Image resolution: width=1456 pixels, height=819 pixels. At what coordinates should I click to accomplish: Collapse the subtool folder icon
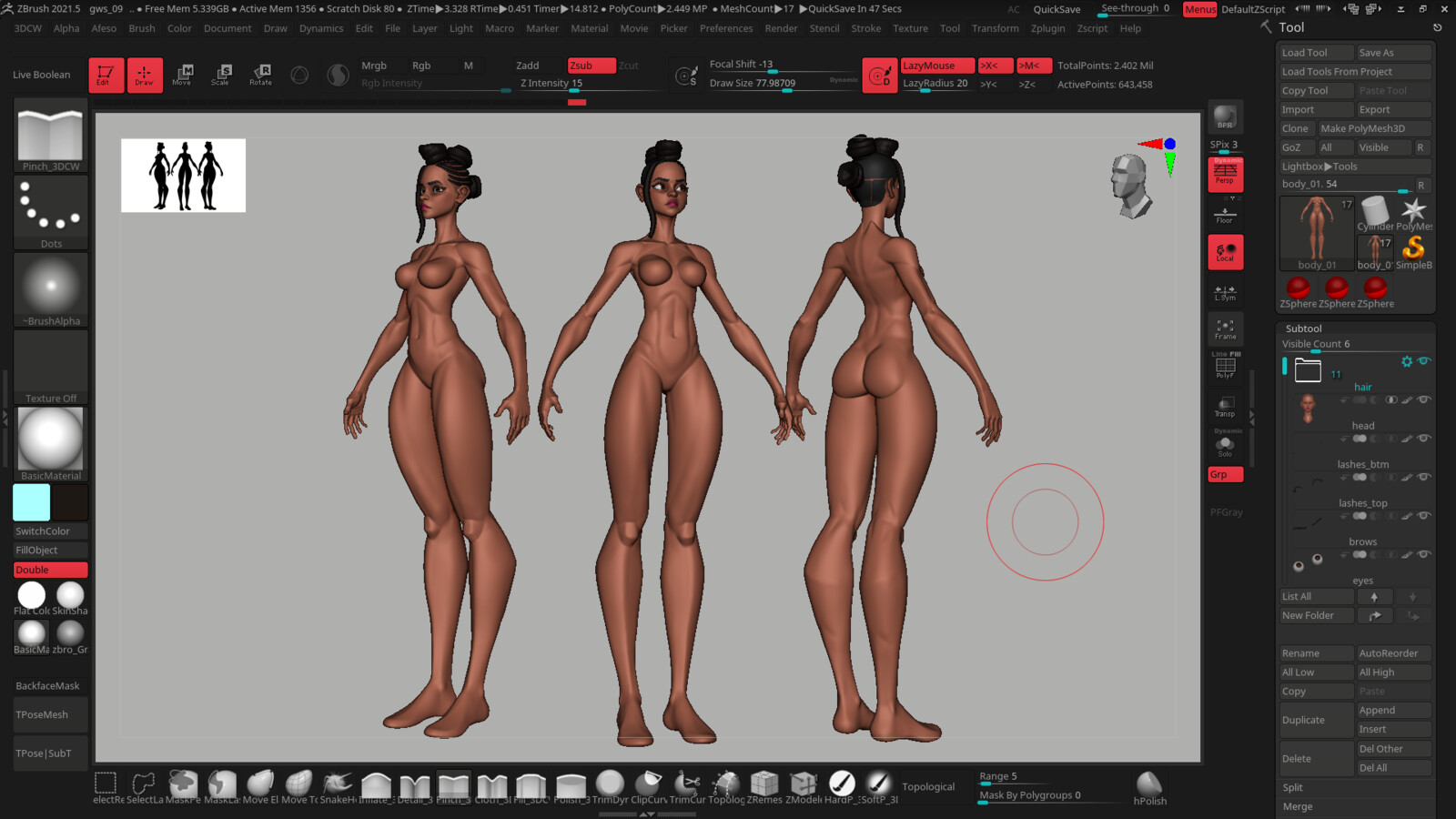click(x=1308, y=369)
